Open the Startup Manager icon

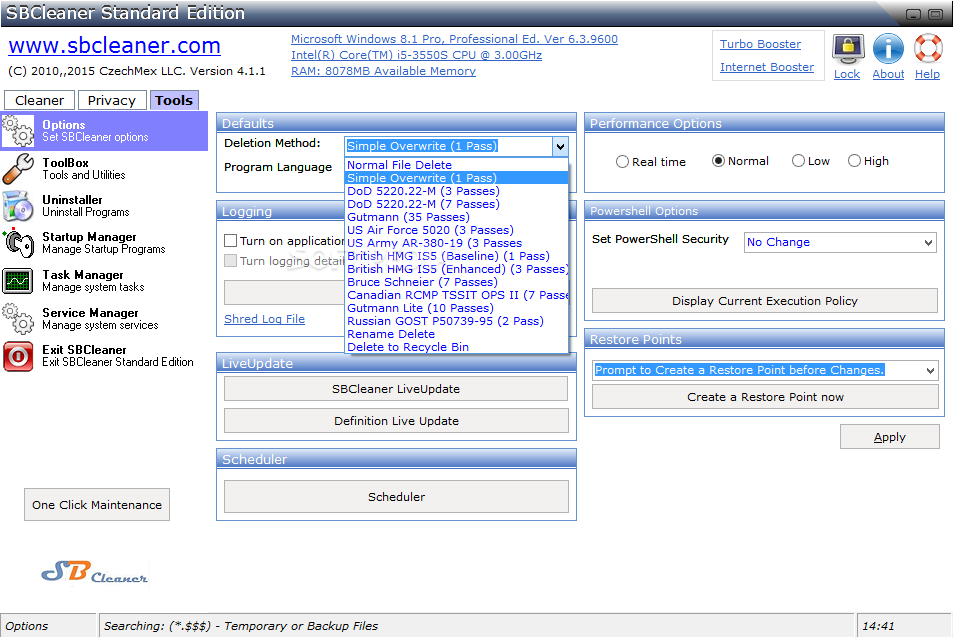coord(18,243)
